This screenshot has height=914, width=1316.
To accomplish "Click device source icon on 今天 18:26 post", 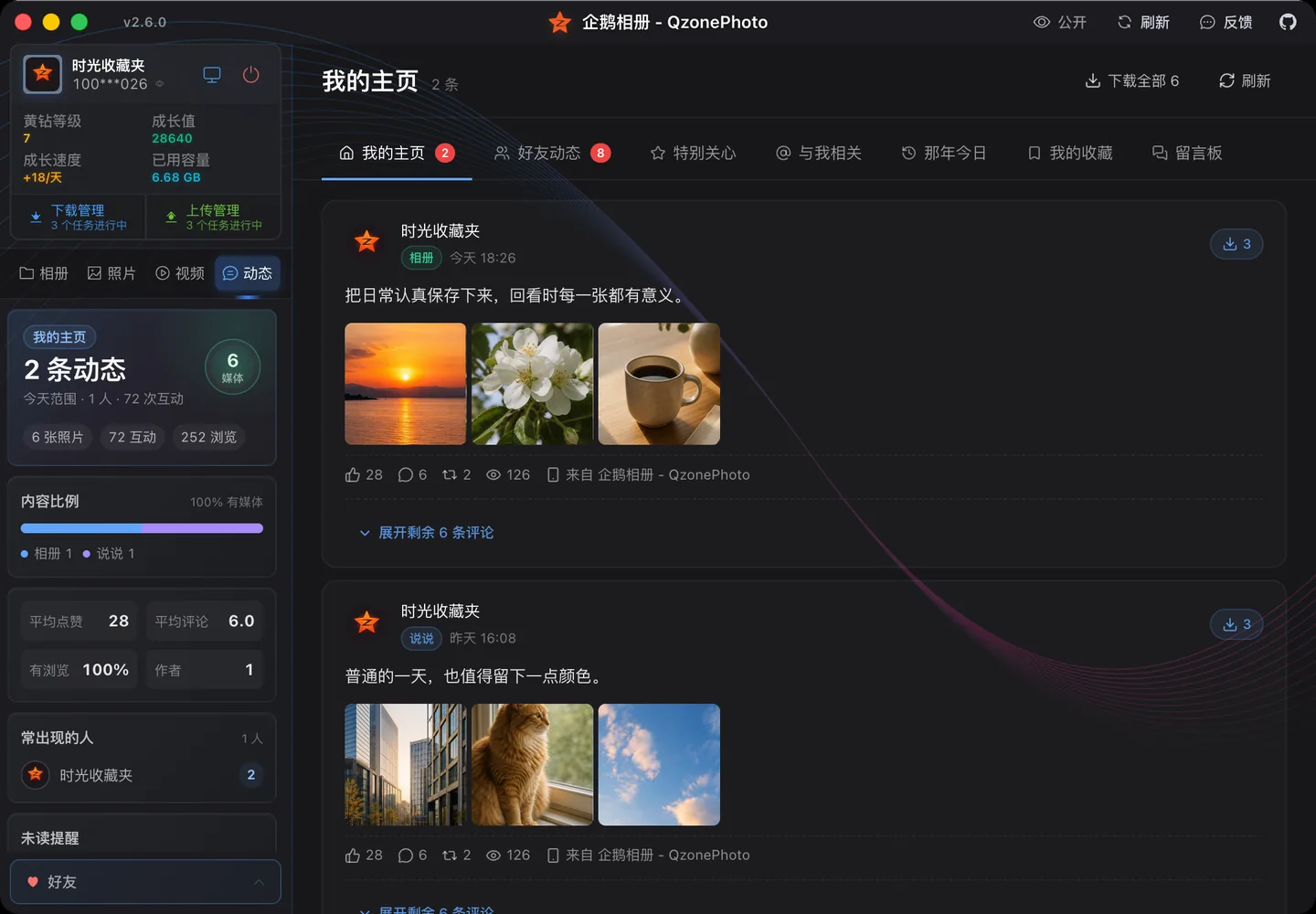I will coord(553,474).
